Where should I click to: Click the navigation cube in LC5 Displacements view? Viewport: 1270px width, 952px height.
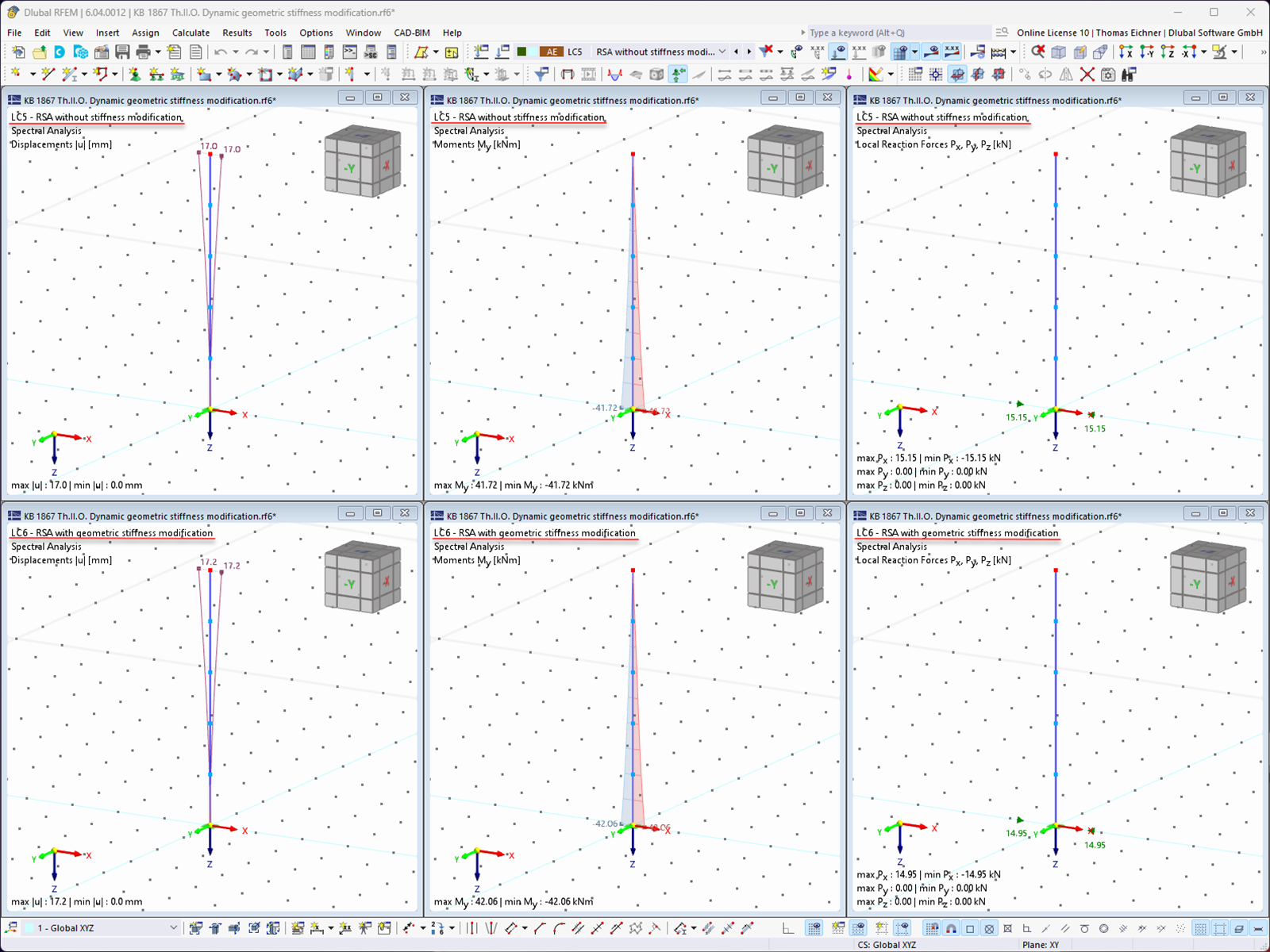(363, 162)
